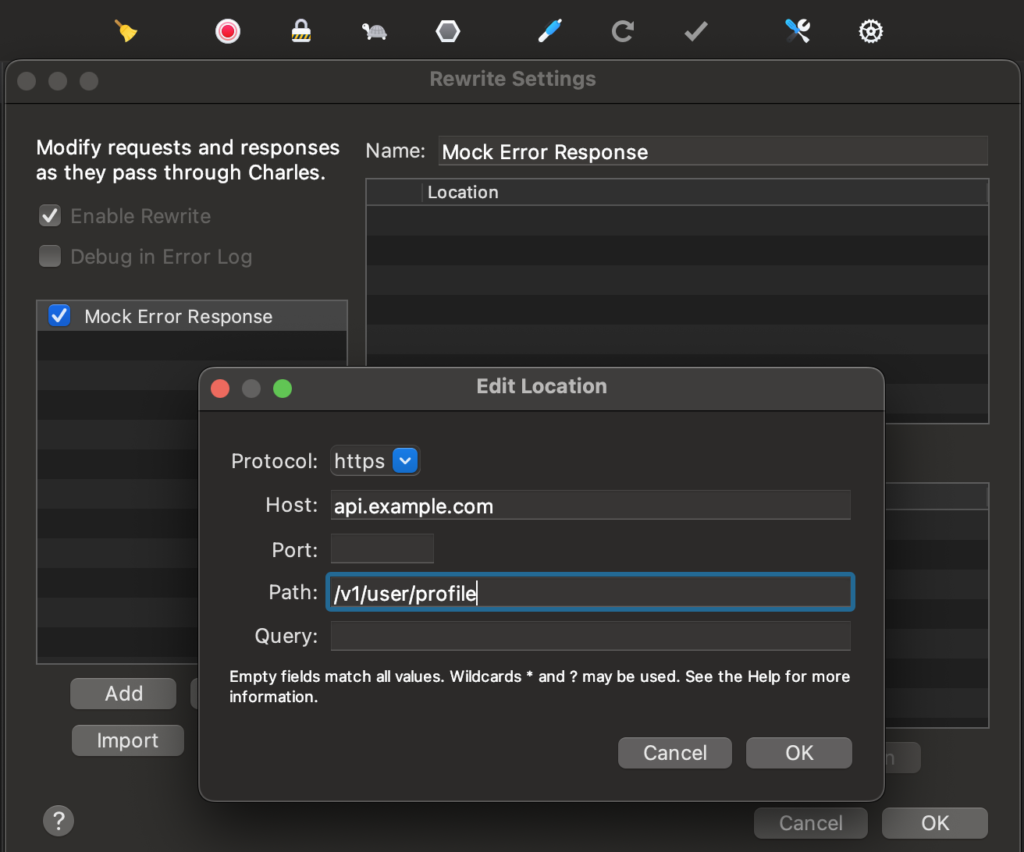This screenshot has height=852, width=1024.
Task: Click the Repeat refresh arrow icon
Action: tap(622, 31)
